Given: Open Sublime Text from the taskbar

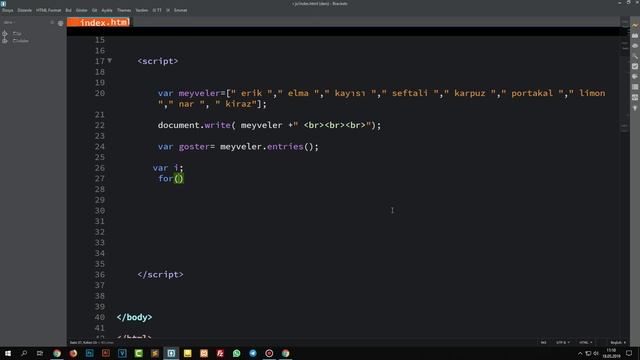Looking at the screenshot, I should click(155, 353).
